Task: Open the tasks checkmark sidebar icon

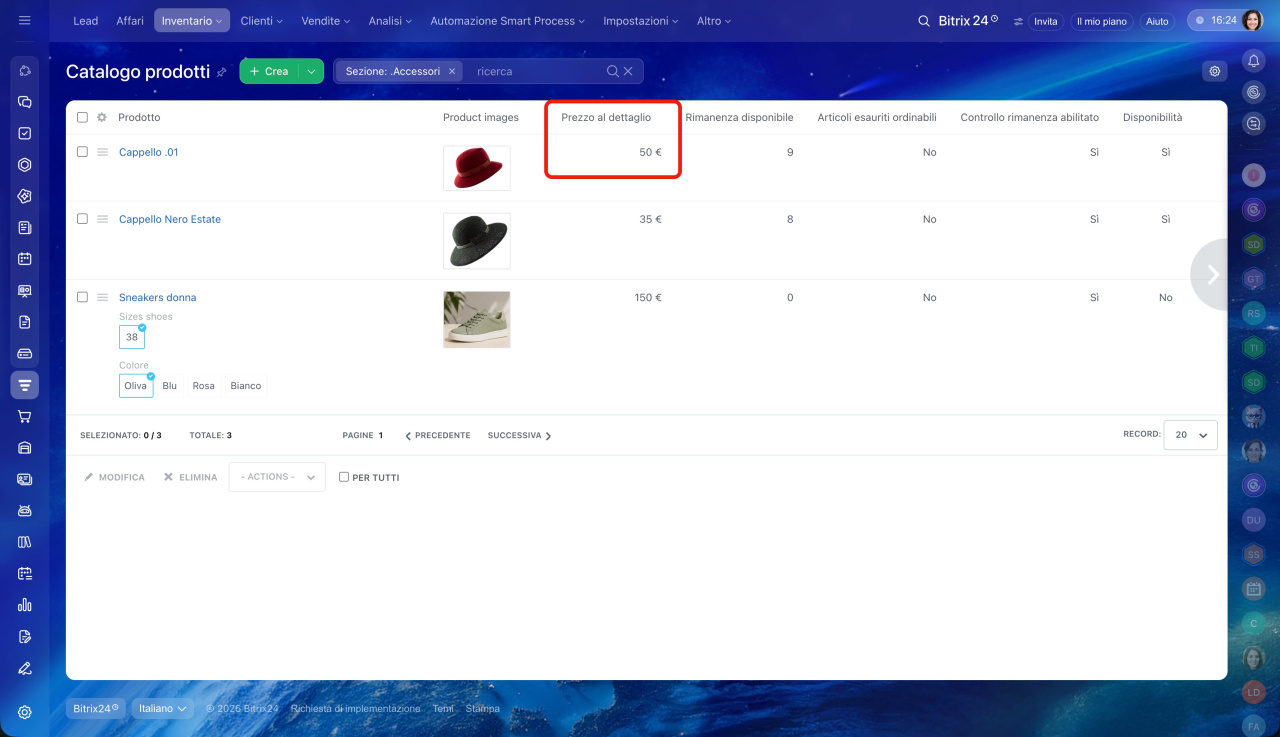Action: (x=25, y=133)
